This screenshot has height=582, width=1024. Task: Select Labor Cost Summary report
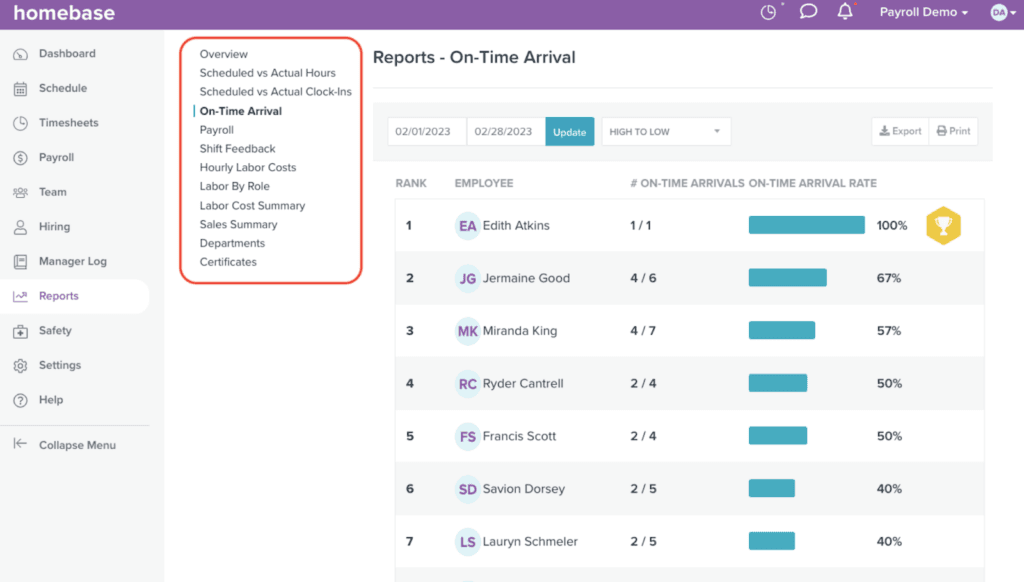click(x=252, y=206)
